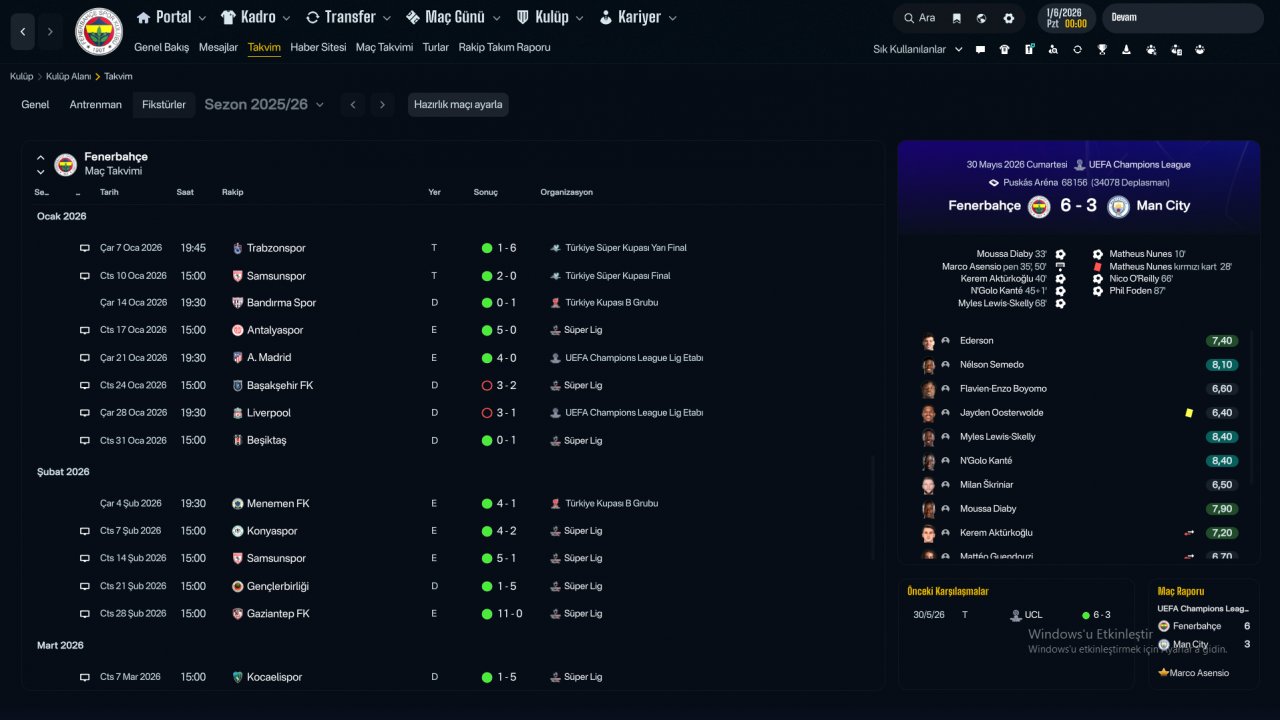Go to previous season with left chevron
This screenshot has height=720, width=1280.
(352, 104)
